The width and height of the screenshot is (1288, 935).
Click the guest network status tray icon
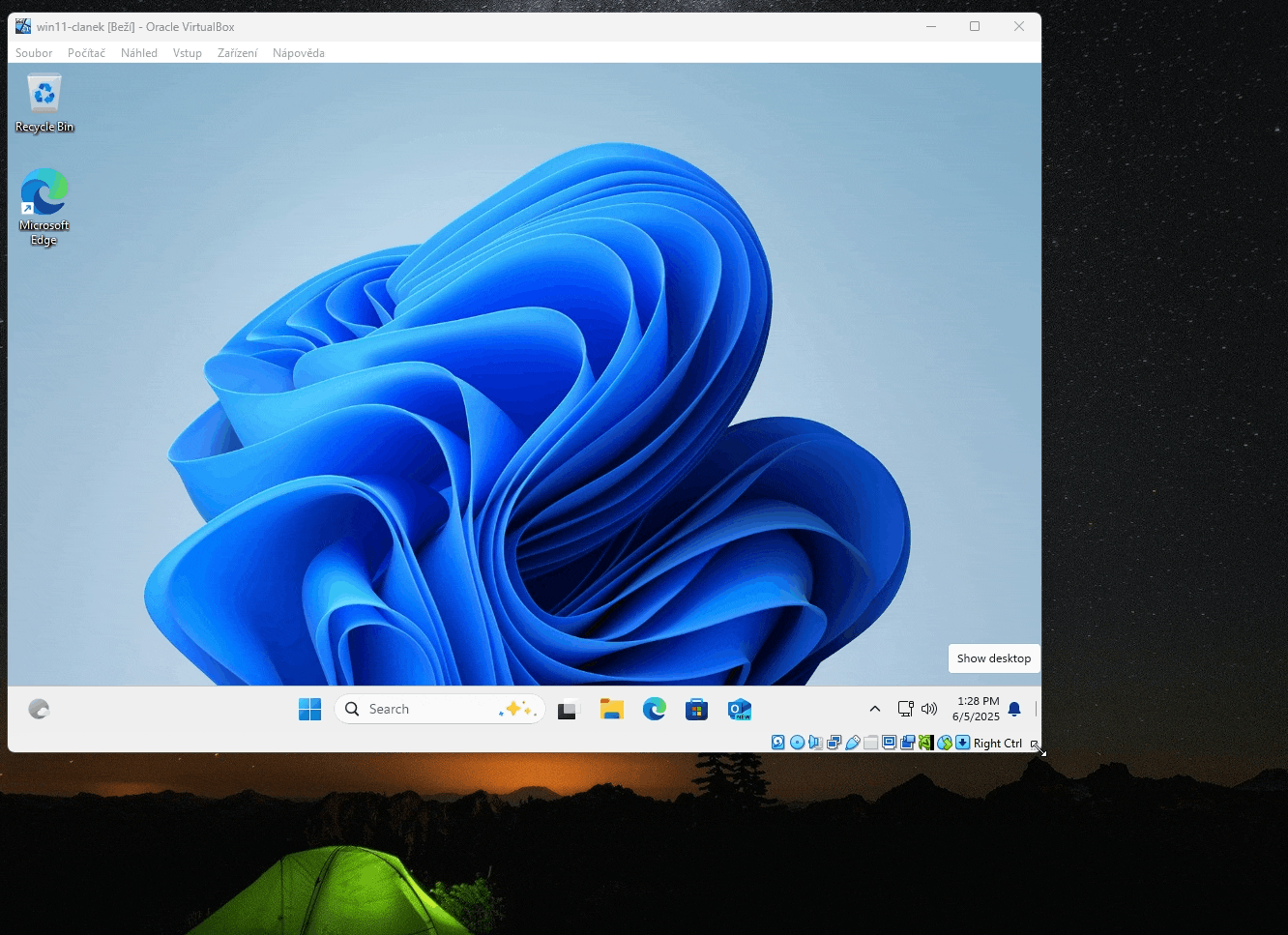pyautogui.click(x=906, y=709)
